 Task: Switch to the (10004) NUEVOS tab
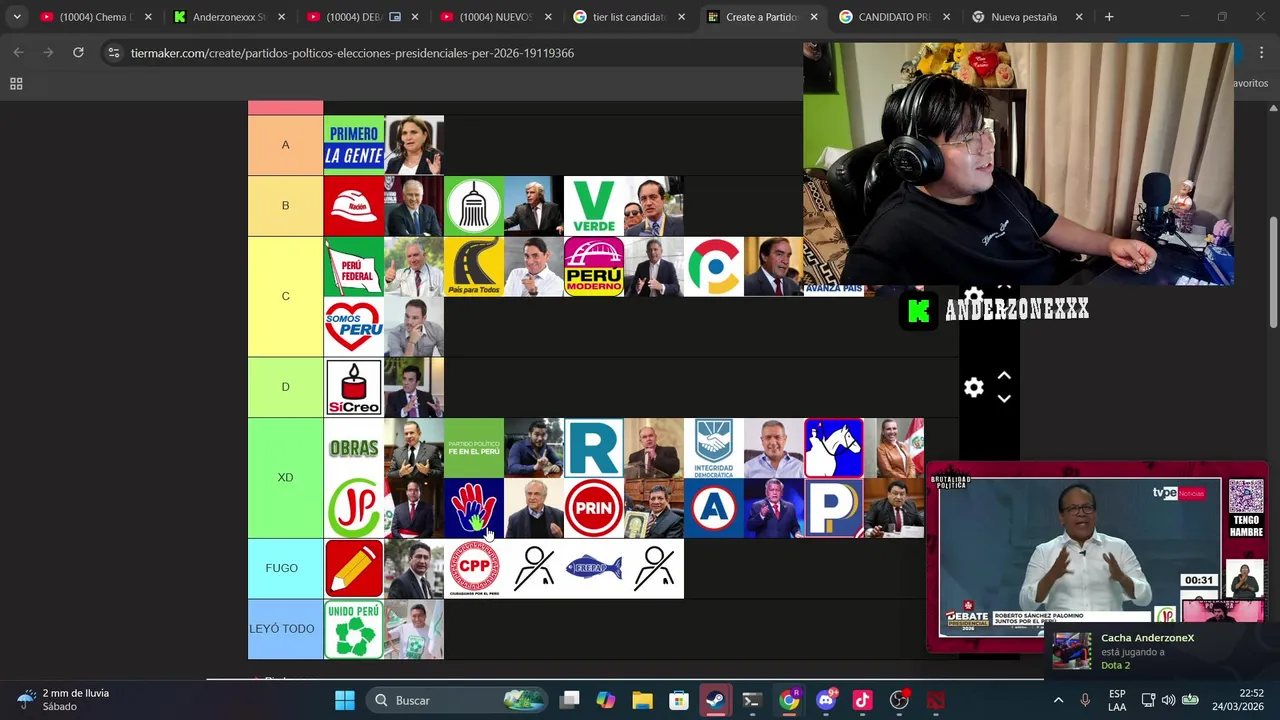click(x=495, y=17)
